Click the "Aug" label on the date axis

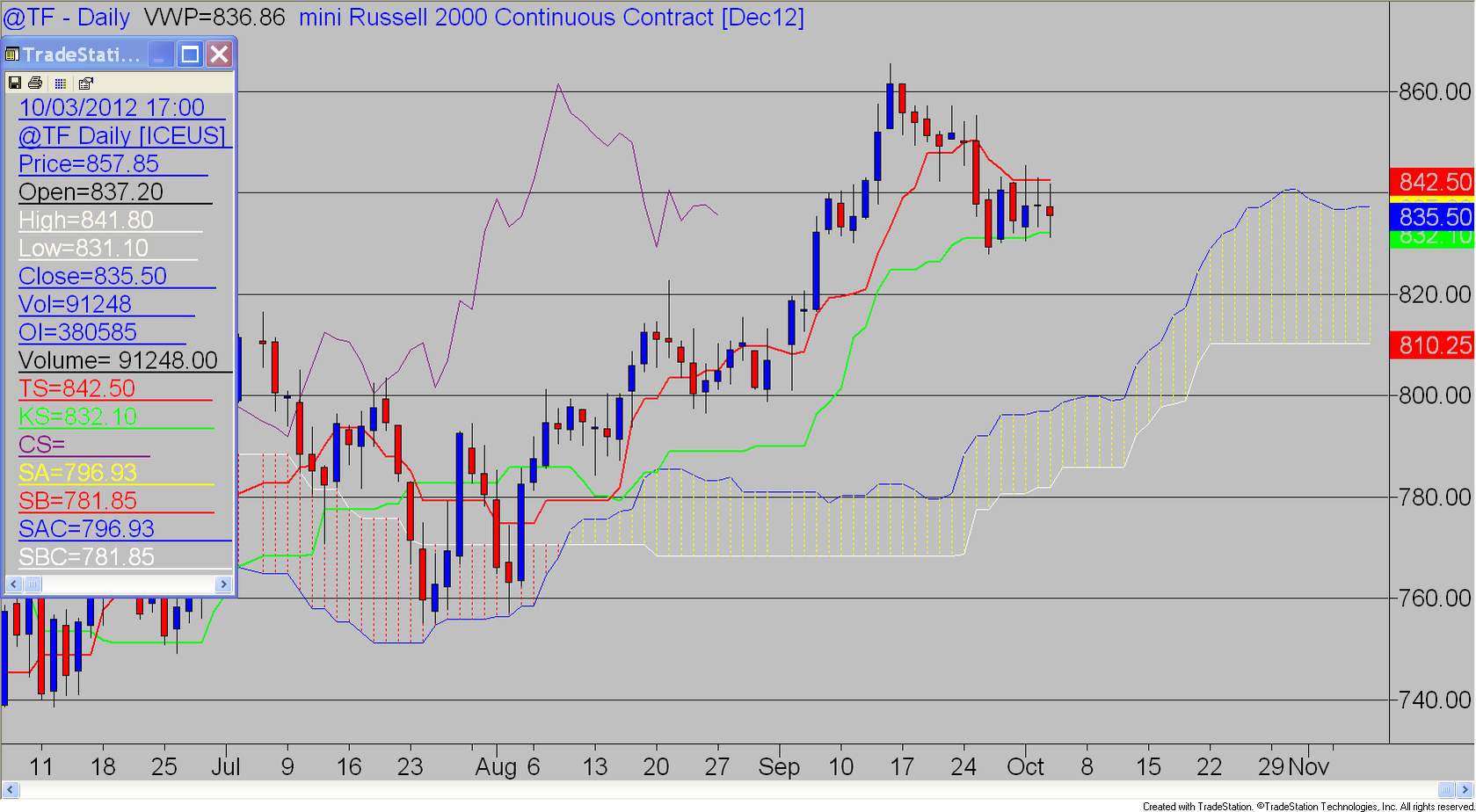(496, 767)
